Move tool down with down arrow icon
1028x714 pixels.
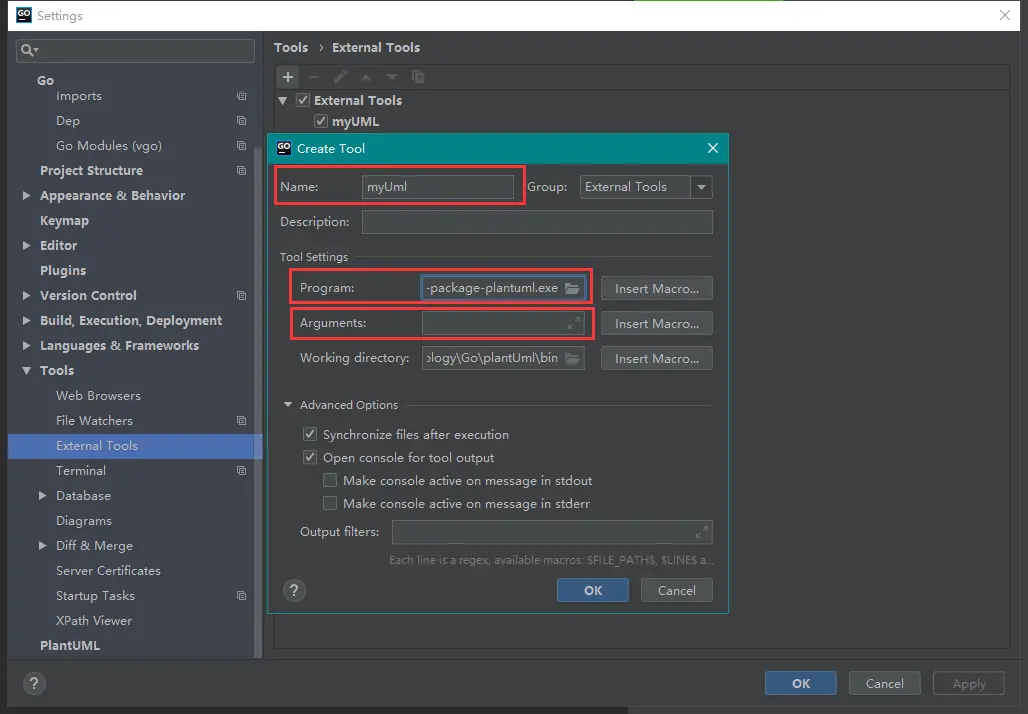coord(391,77)
